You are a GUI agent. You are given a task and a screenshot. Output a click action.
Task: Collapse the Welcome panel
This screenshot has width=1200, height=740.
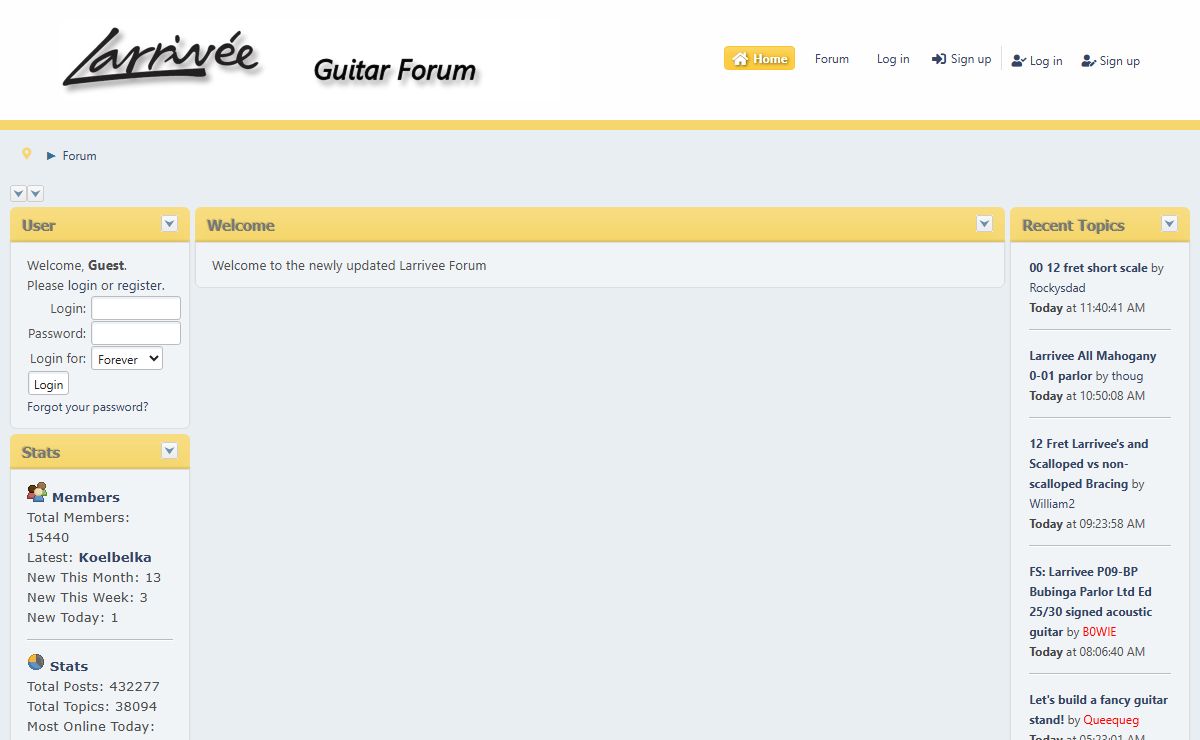(985, 224)
